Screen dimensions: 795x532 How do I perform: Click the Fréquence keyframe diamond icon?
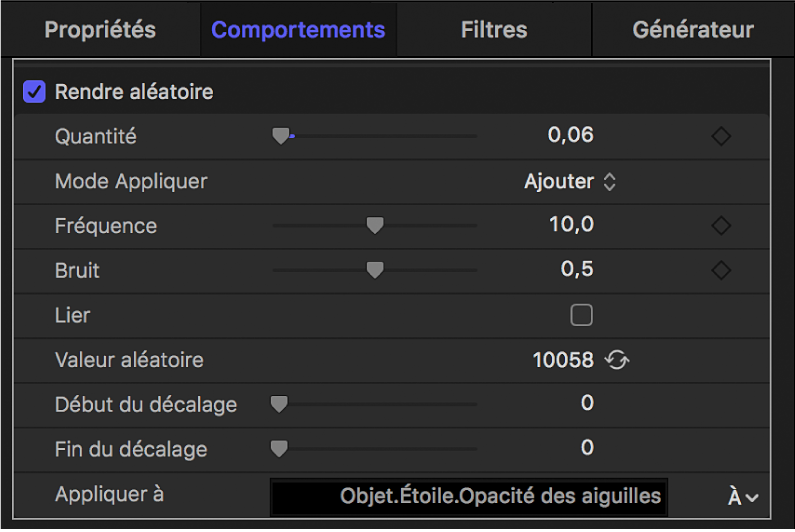721,226
